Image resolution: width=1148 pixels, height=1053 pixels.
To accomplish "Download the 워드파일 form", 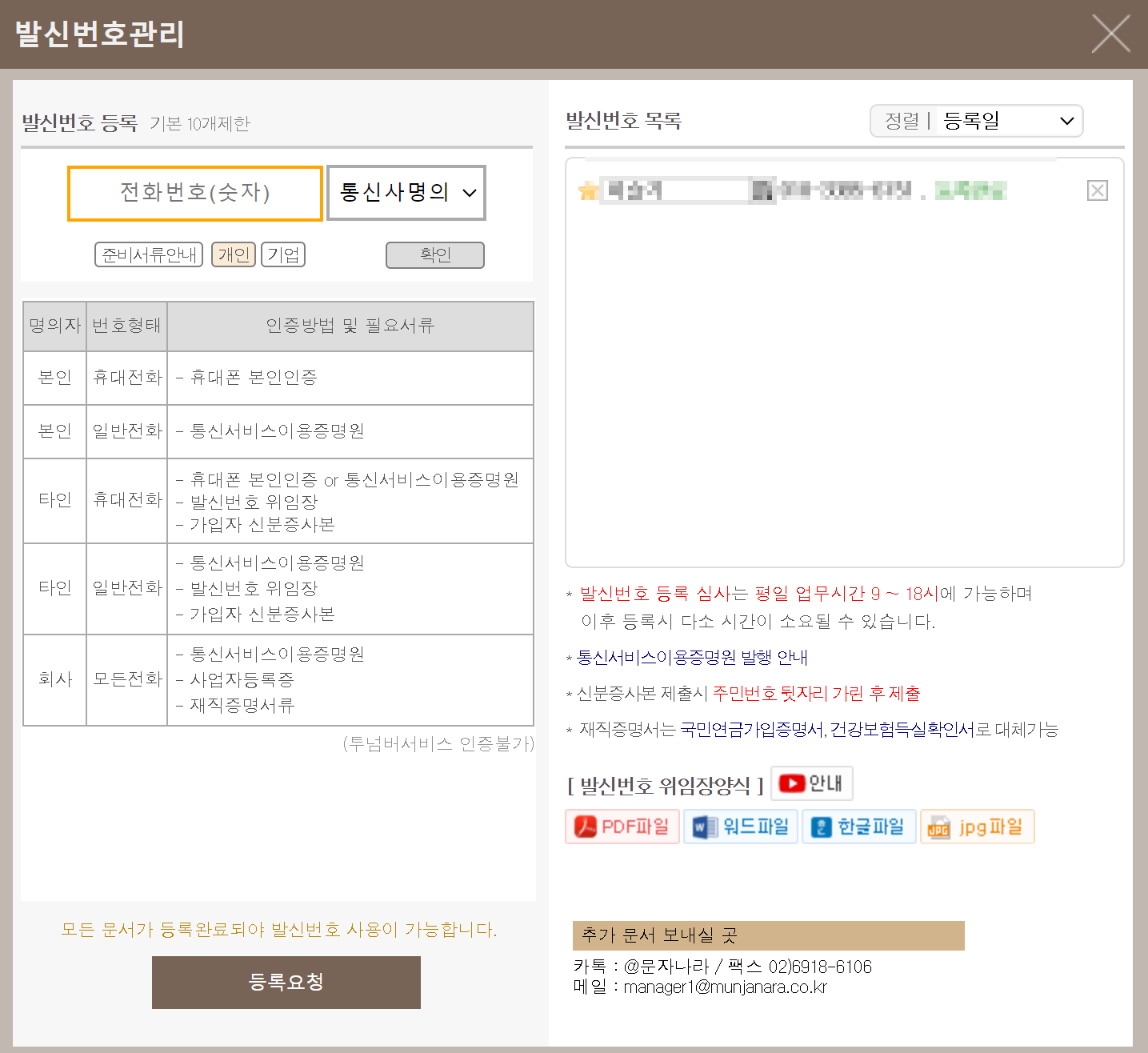I will pyautogui.click(x=741, y=827).
